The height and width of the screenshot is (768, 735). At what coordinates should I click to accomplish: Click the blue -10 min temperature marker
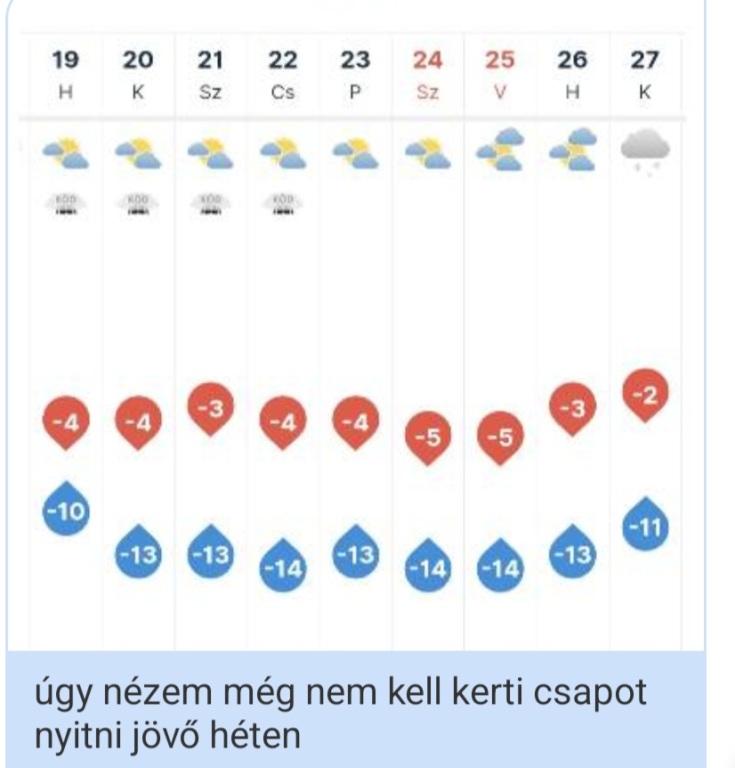coord(66,512)
